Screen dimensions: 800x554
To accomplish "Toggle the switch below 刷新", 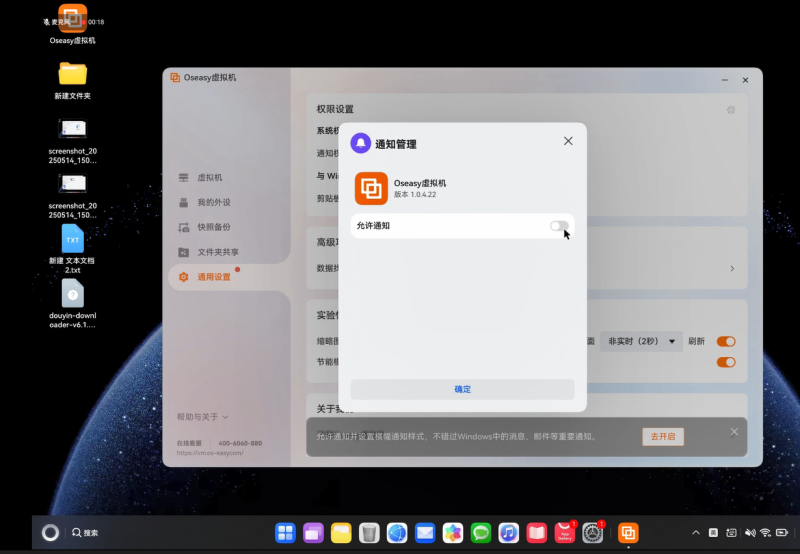I will (x=726, y=362).
